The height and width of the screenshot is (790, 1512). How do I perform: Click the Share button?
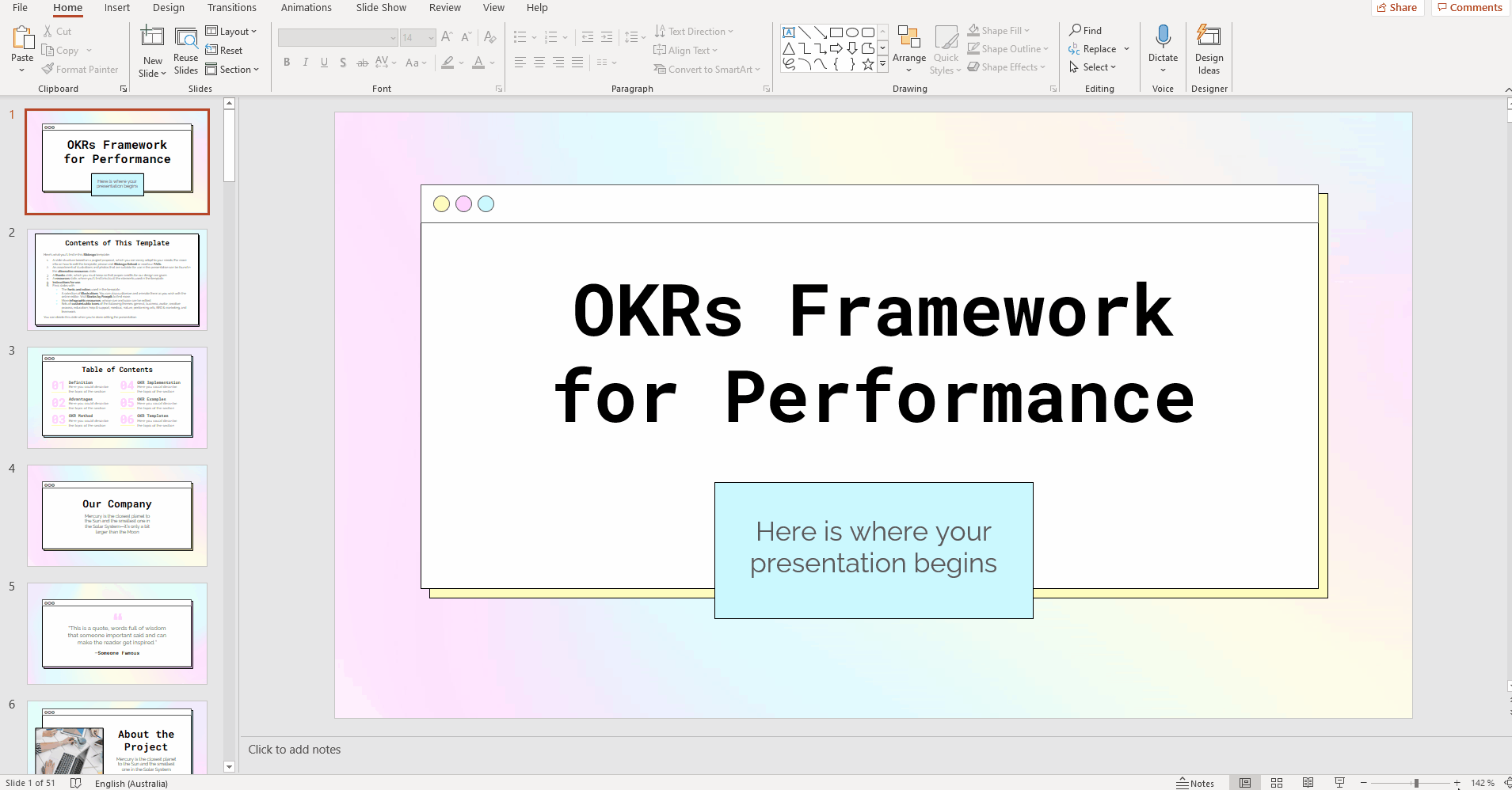[1396, 7]
